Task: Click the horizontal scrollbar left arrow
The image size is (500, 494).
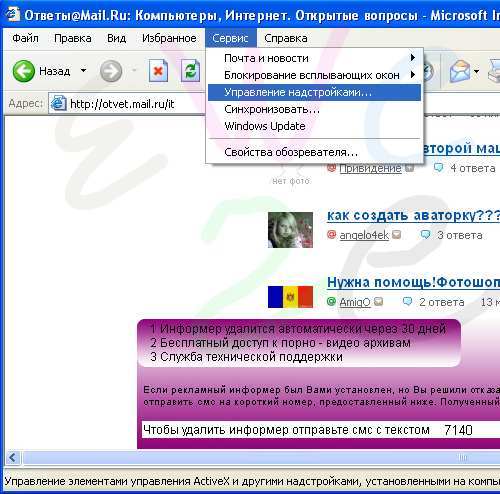Action: click(12, 457)
